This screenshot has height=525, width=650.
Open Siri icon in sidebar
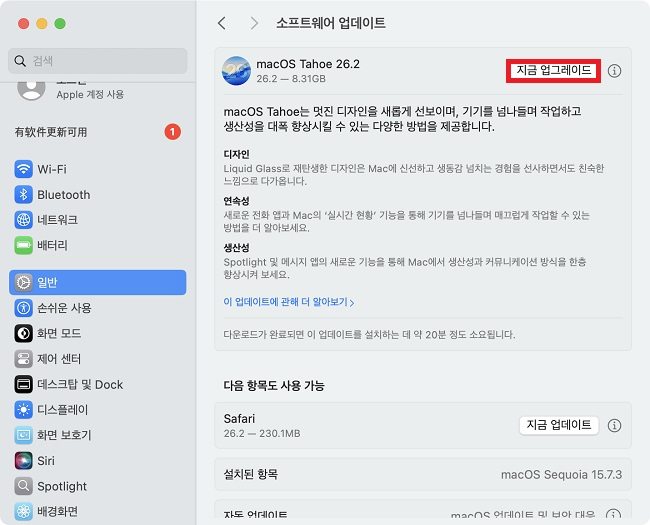pyautogui.click(x=24, y=461)
